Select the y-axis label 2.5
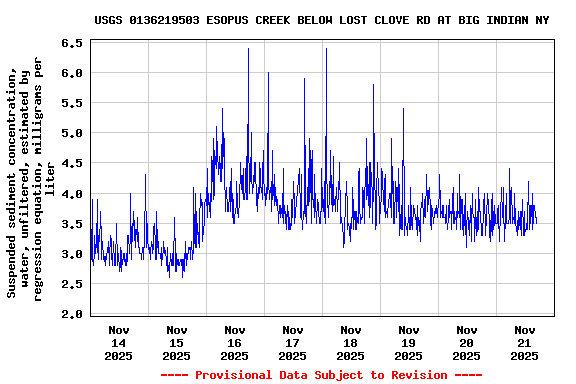Screen dimensions: 576x384 point(72,284)
